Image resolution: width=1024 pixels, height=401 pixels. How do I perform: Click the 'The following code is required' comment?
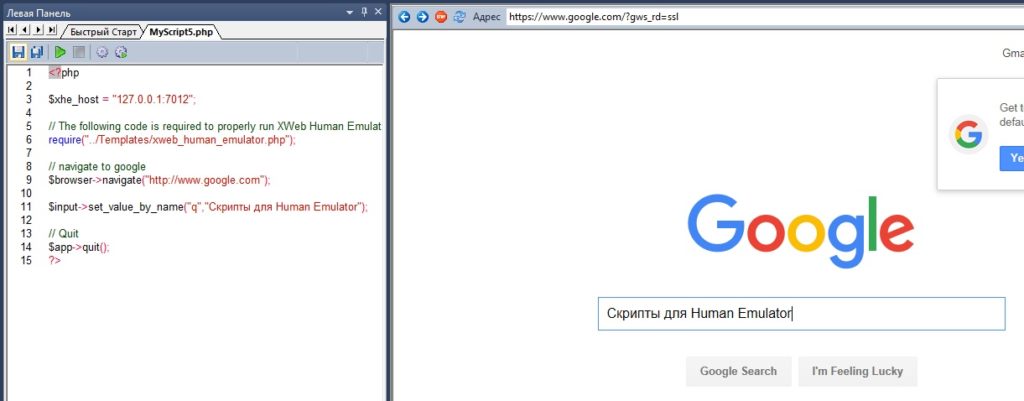click(x=215, y=126)
